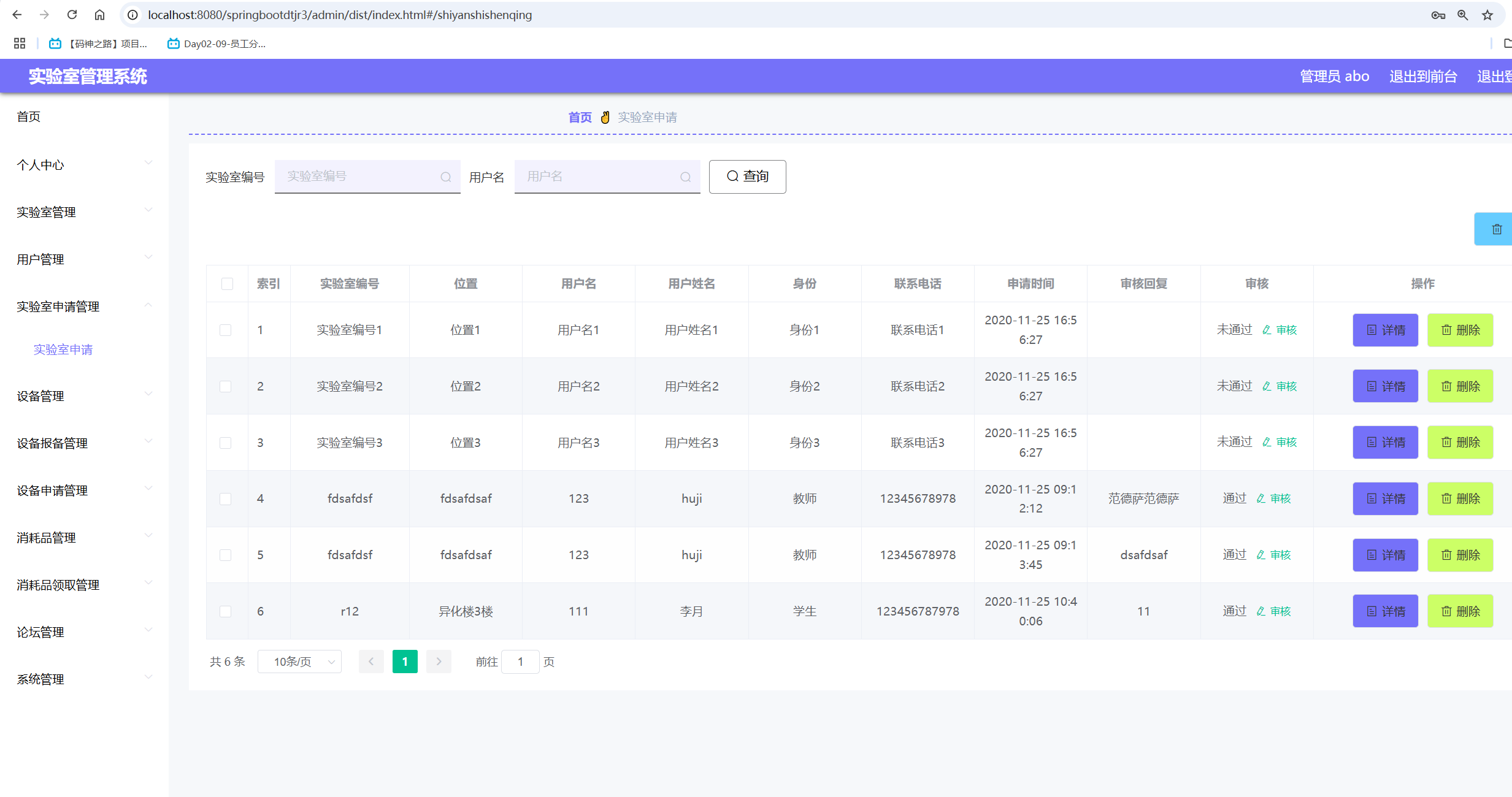Open the zoom magnifier icon in address bar
Screen dimensions: 1512x797
[x=1463, y=15]
